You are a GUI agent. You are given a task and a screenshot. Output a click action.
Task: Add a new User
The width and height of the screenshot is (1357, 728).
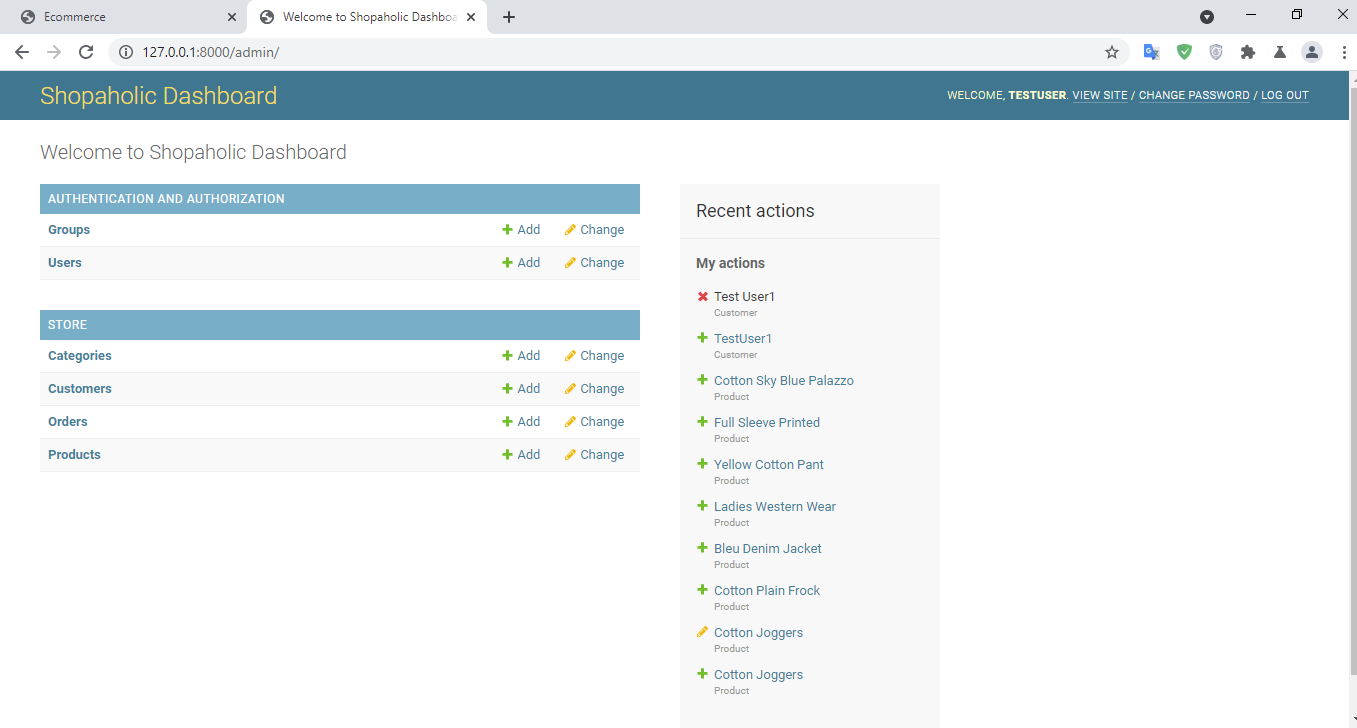click(x=521, y=263)
